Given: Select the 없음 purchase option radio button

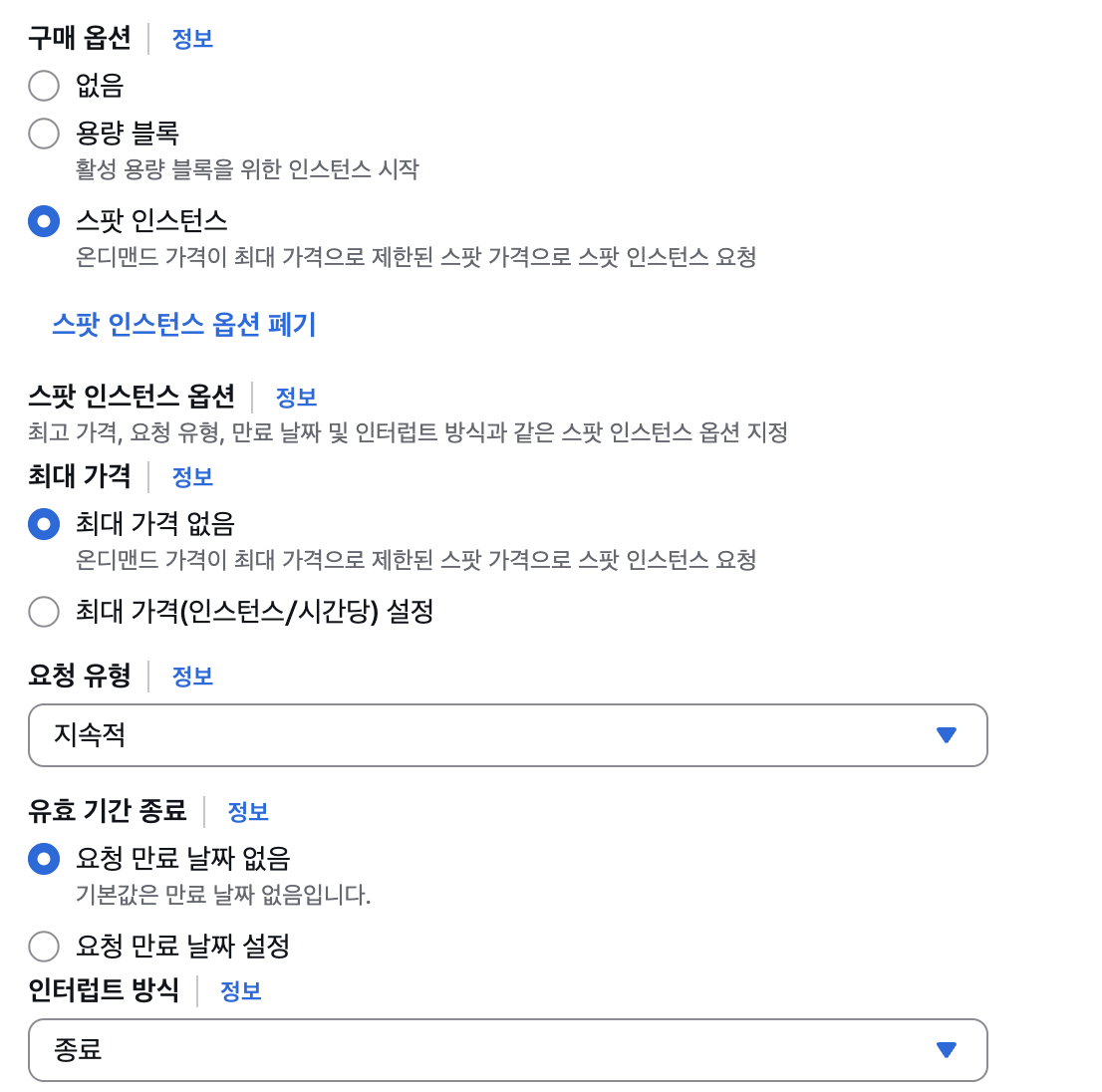Looking at the screenshot, I should click(44, 86).
